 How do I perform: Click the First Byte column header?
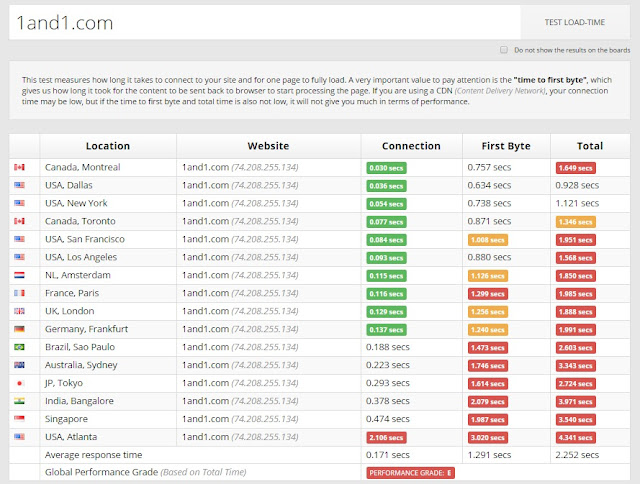pos(506,146)
